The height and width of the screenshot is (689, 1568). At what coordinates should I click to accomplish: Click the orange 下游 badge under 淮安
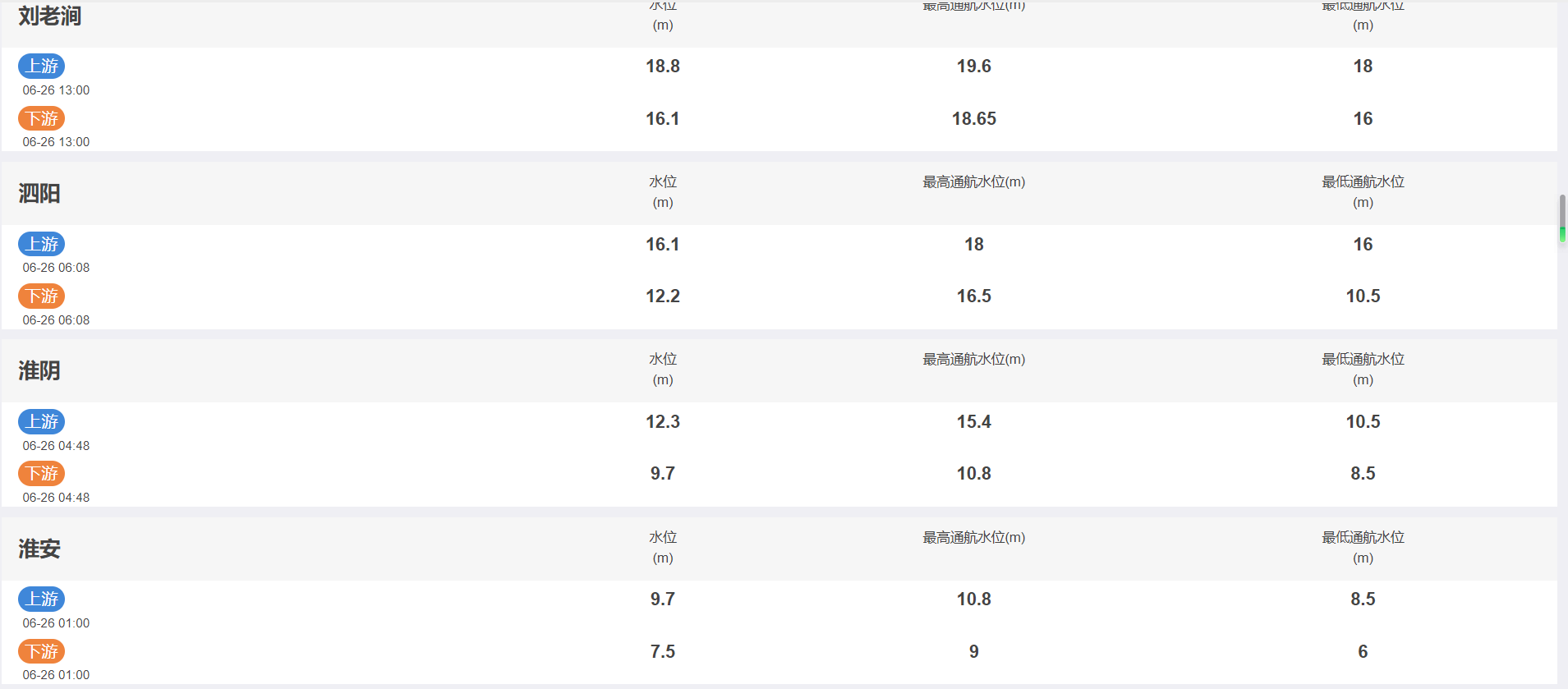pyautogui.click(x=42, y=651)
